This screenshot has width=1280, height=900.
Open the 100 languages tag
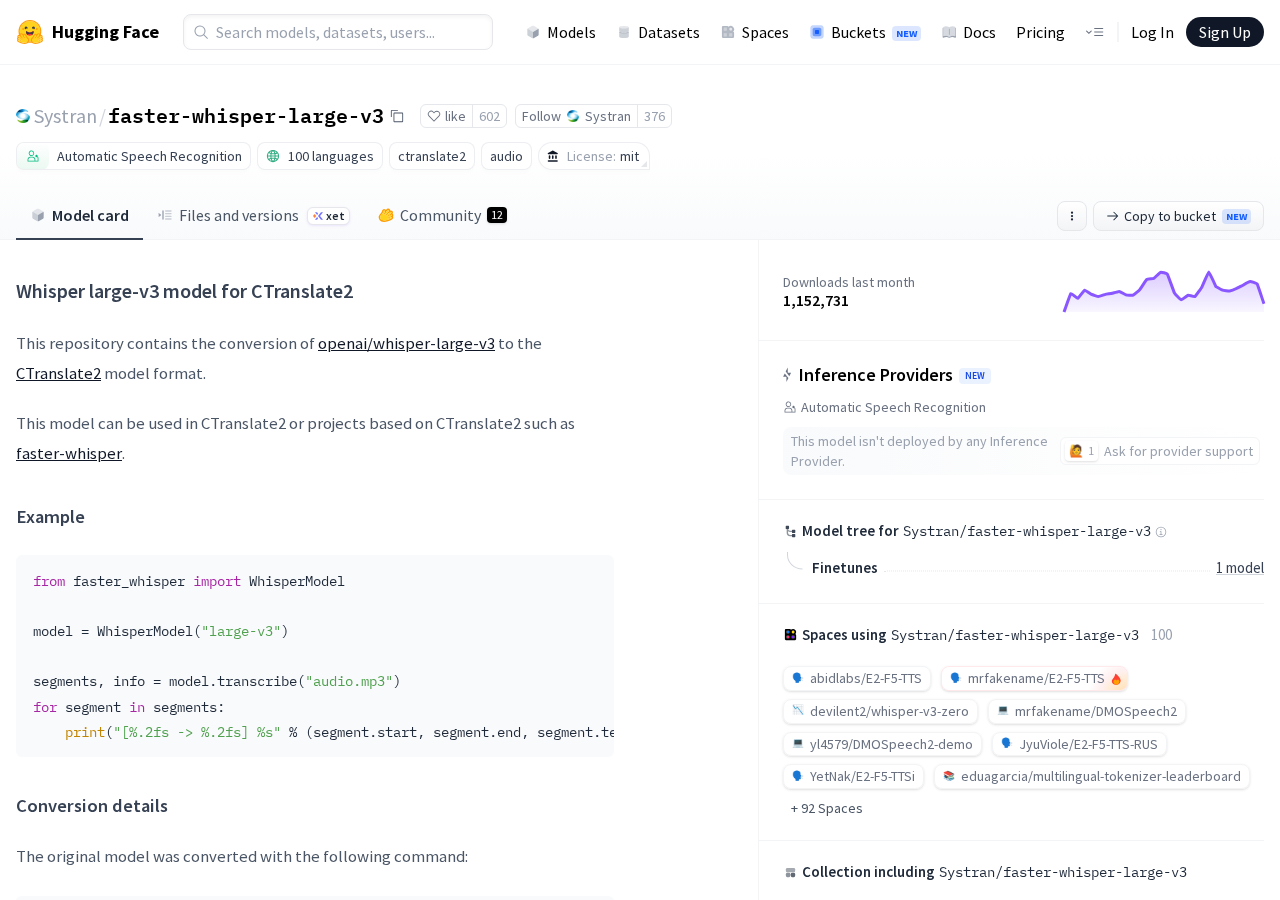[320, 156]
